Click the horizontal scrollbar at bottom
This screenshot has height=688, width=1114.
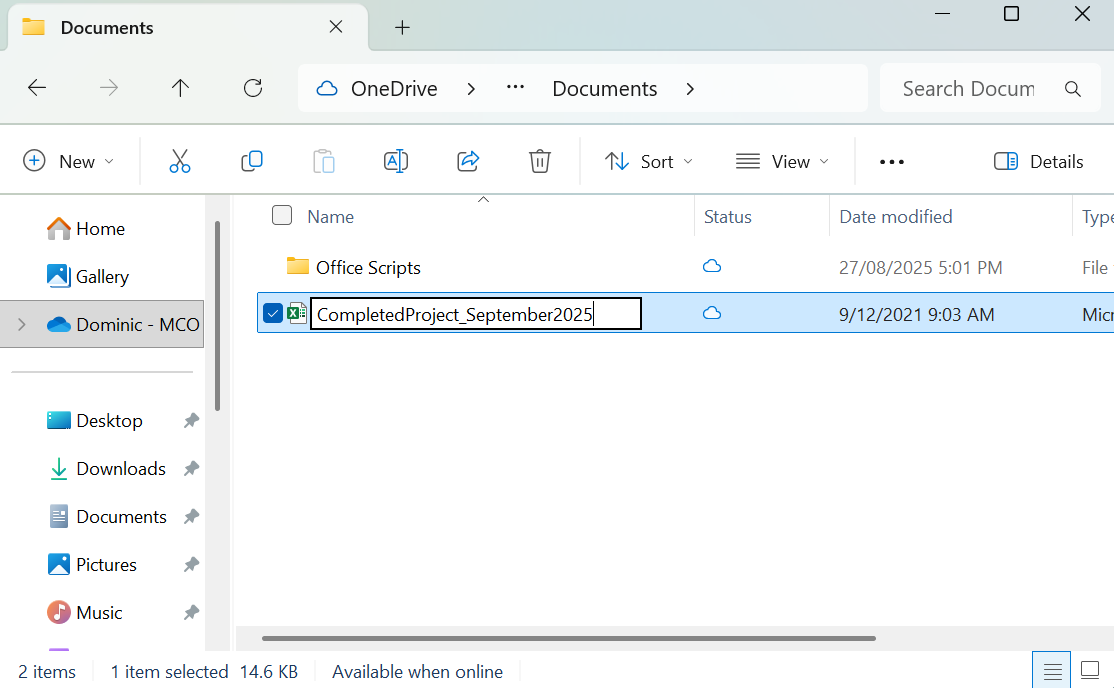[x=568, y=638]
